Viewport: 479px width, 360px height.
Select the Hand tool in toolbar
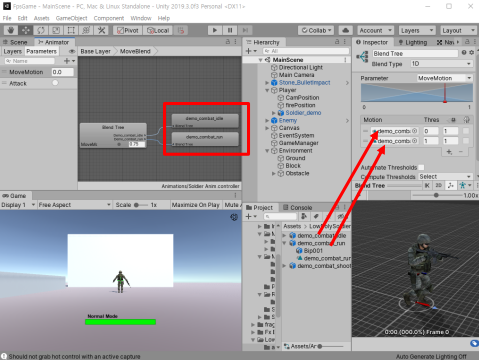click(x=11, y=30)
